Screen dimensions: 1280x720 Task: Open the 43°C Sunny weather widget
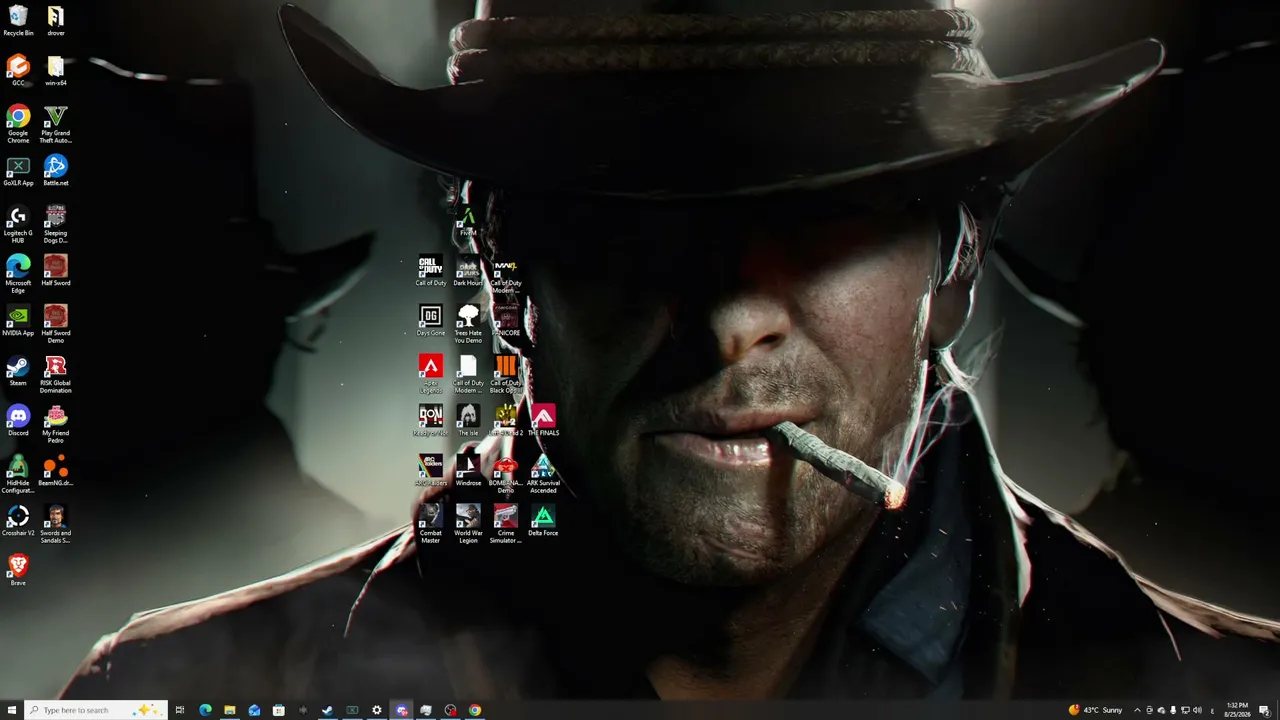1095,710
